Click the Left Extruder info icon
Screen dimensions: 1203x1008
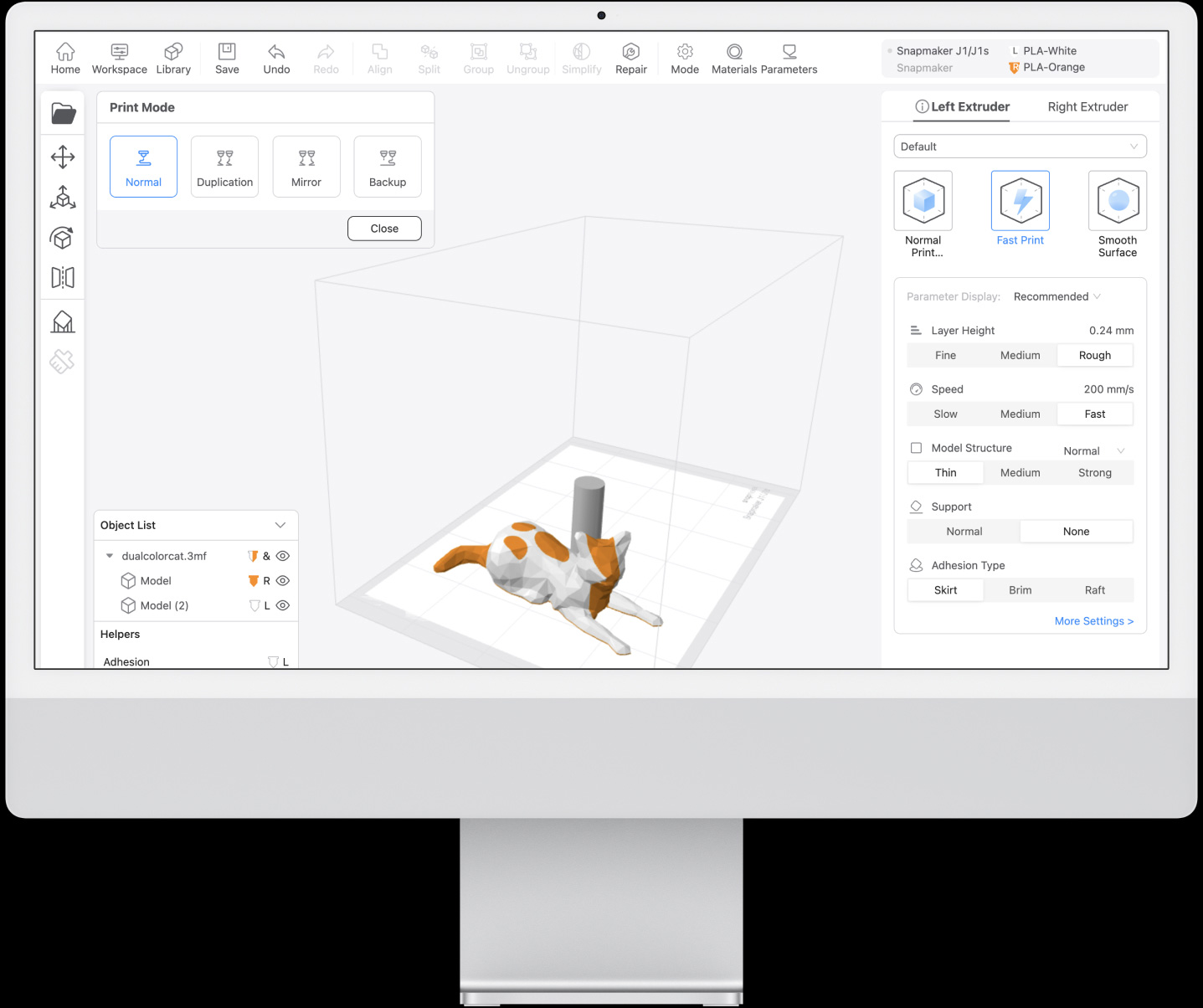pyautogui.click(x=922, y=106)
